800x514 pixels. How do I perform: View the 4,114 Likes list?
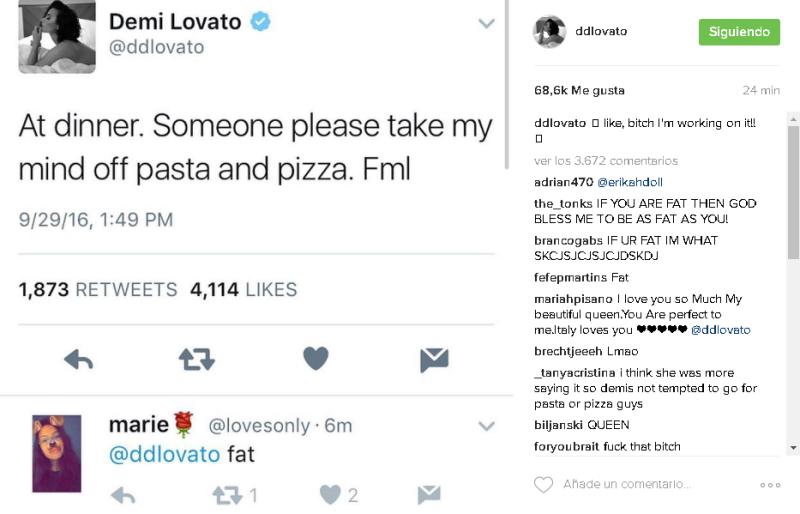[243, 290]
